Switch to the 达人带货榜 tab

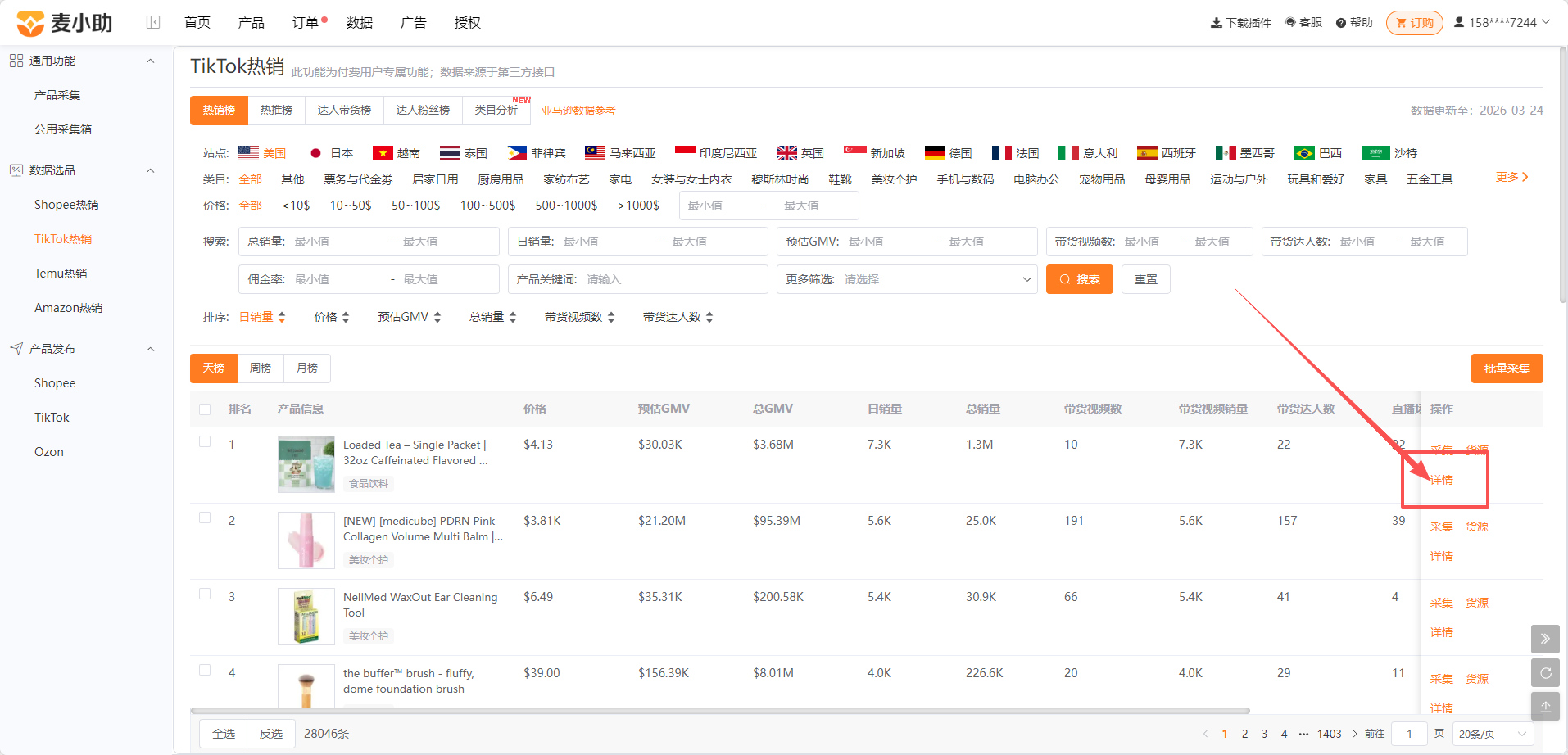pyautogui.click(x=344, y=111)
